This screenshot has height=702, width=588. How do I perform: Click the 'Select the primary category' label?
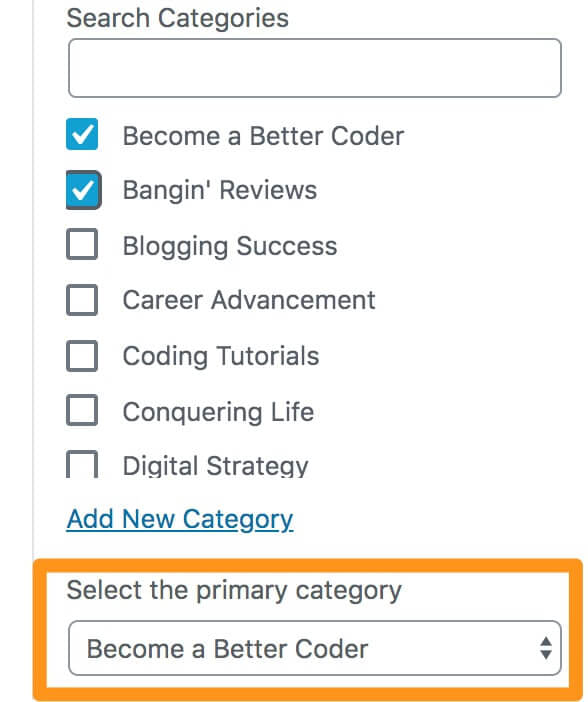pyautogui.click(x=234, y=591)
